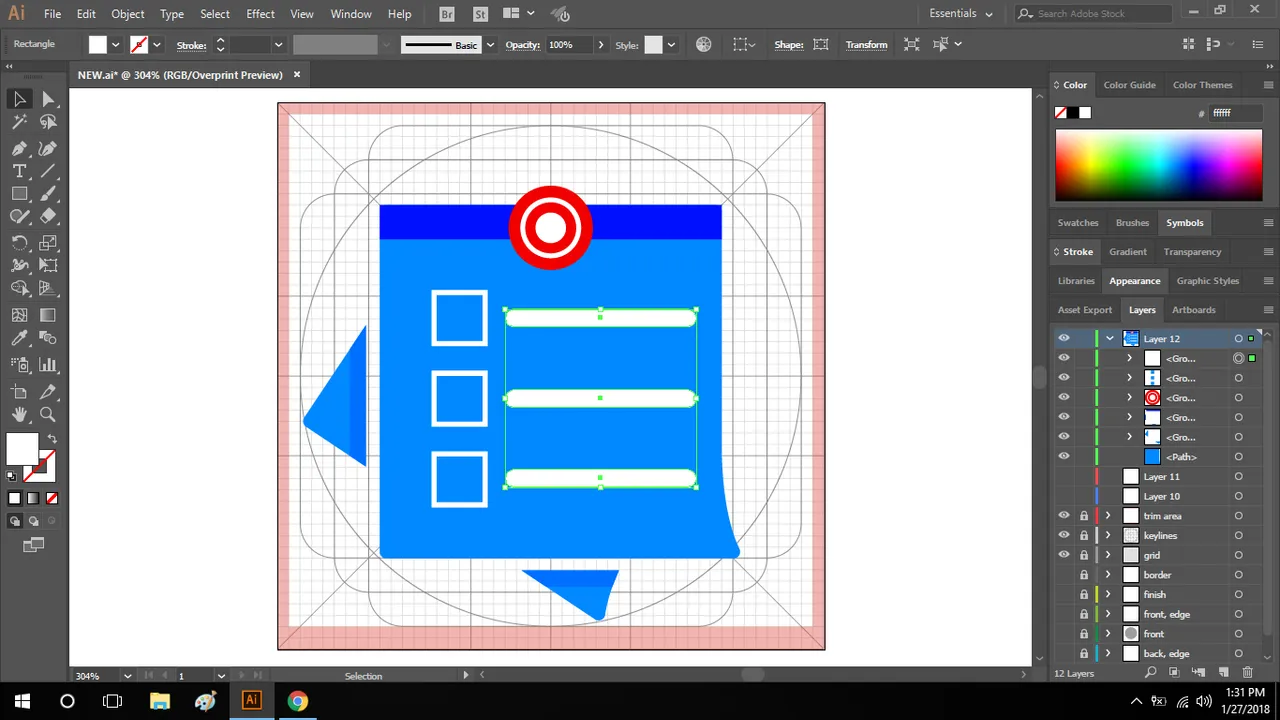Viewport: 1280px width, 720px height.
Task: Select the Artboard tool
Action: (x=19, y=391)
